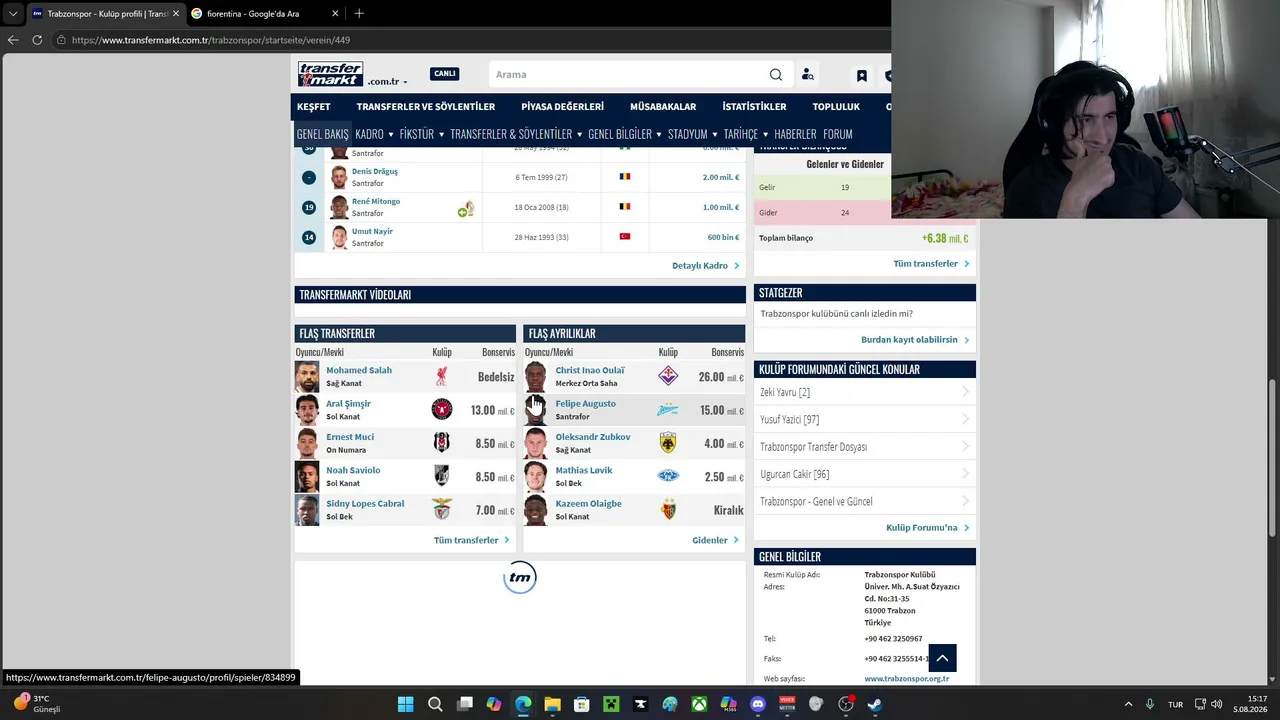Open Xbox app from the taskbar
The image size is (1280, 720).
tap(699, 704)
